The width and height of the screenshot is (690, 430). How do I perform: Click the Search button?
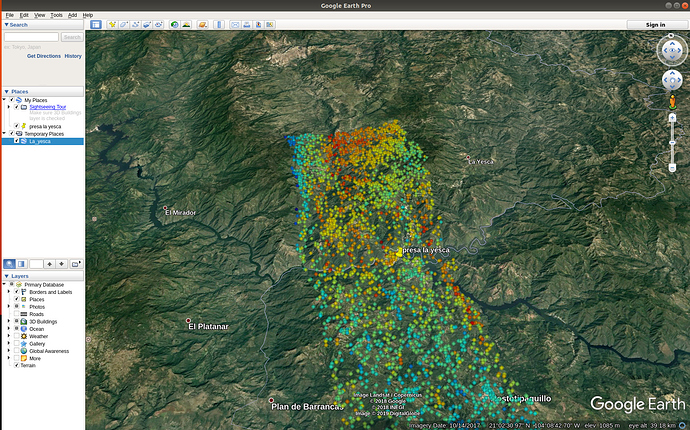[x=72, y=37]
